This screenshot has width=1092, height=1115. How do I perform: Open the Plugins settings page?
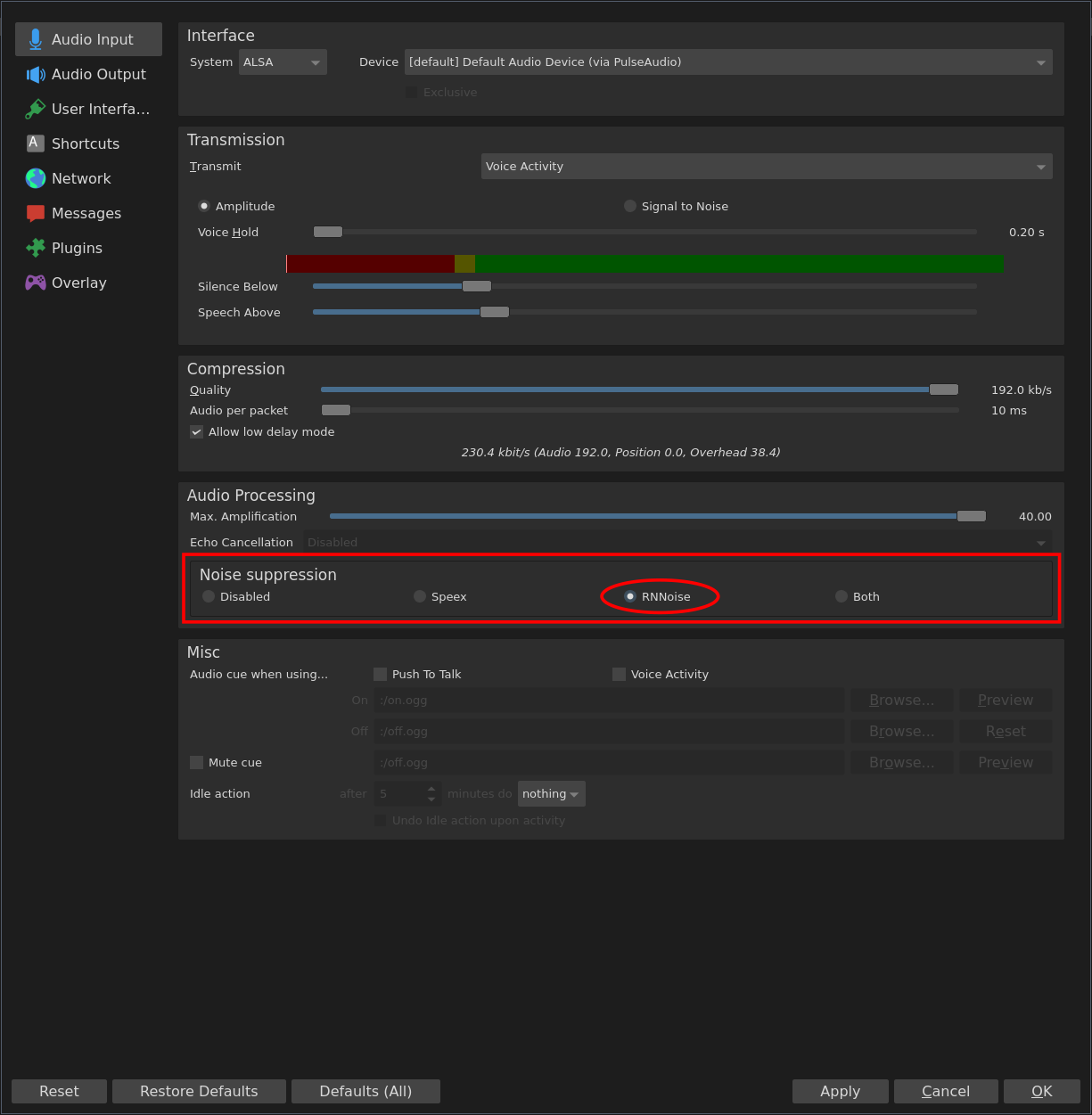[75, 248]
